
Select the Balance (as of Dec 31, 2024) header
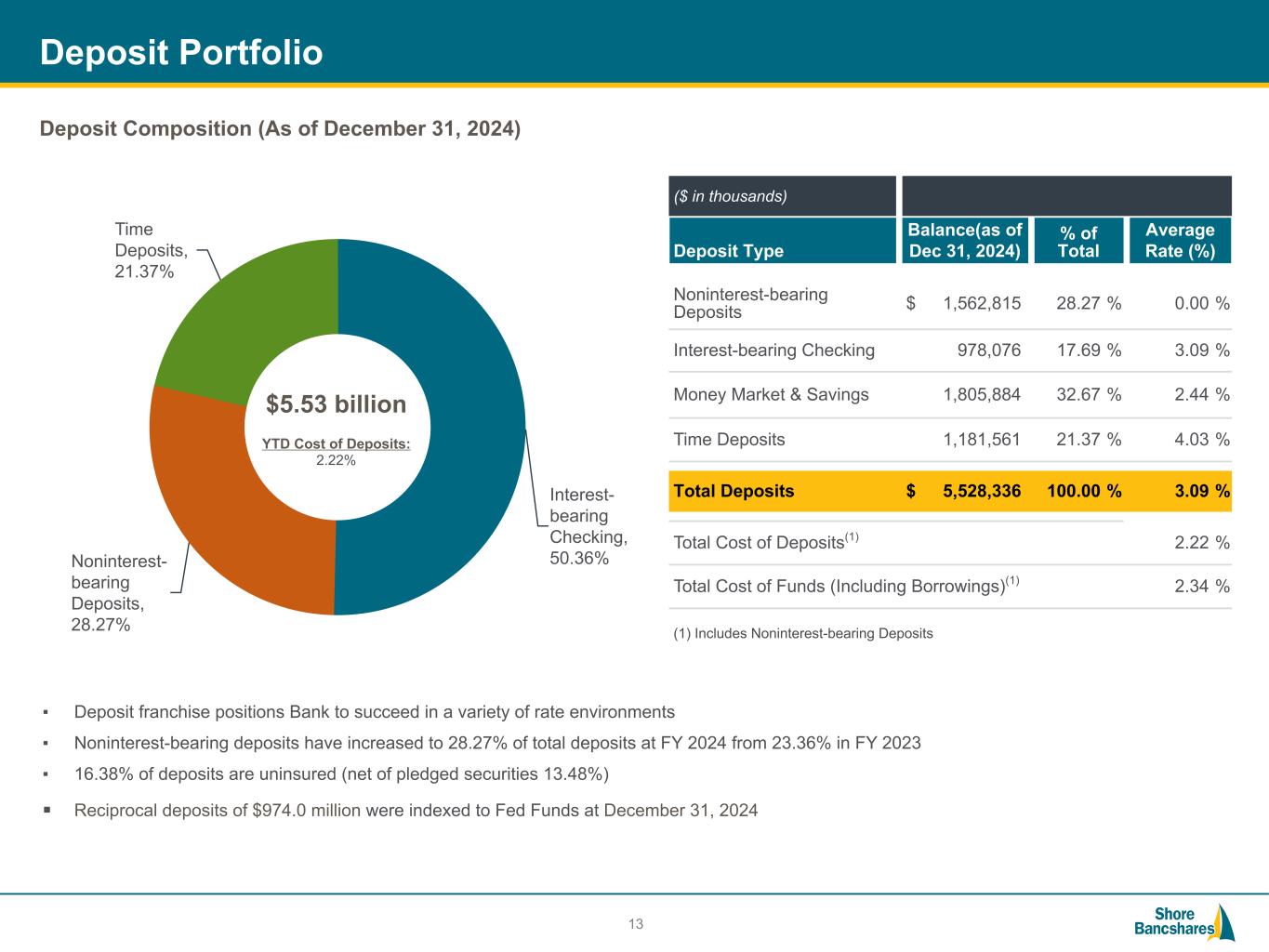click(x=964, y=241)
